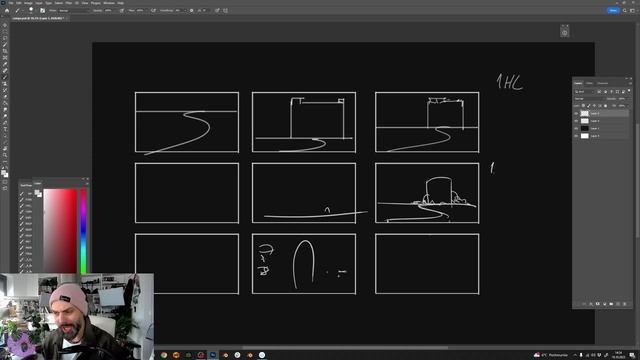Screen dimensions: 640x360
Task: Open the notification center in taskbar
Action: click(x=632, y=355)
